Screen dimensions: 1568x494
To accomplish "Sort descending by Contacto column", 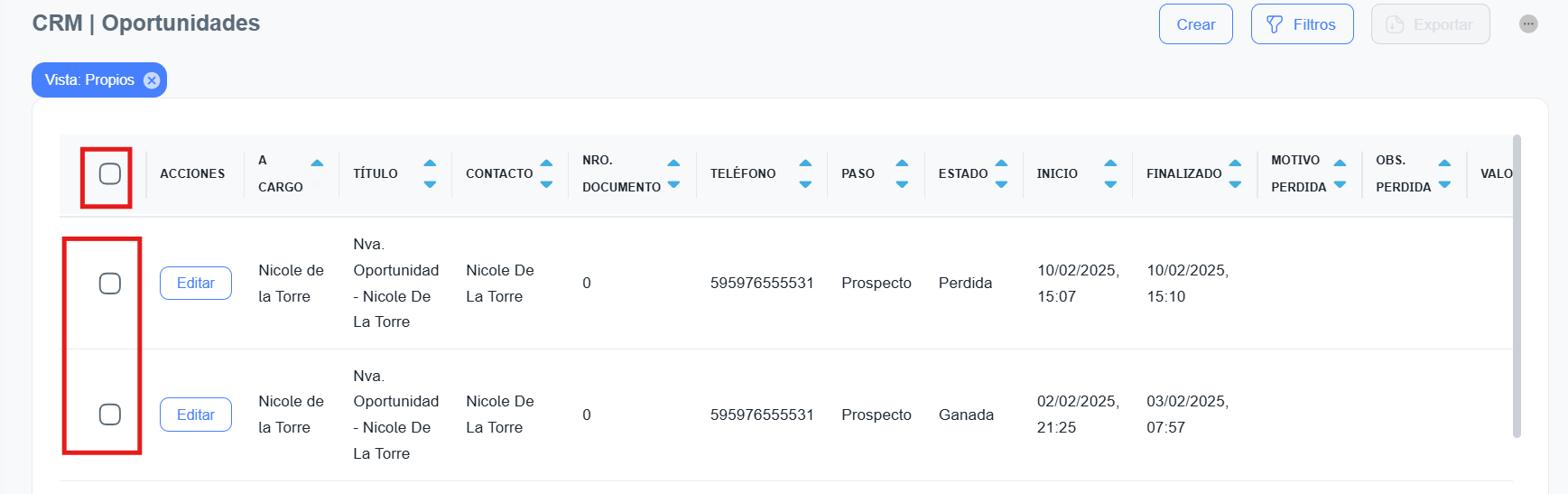I will 546,184.
